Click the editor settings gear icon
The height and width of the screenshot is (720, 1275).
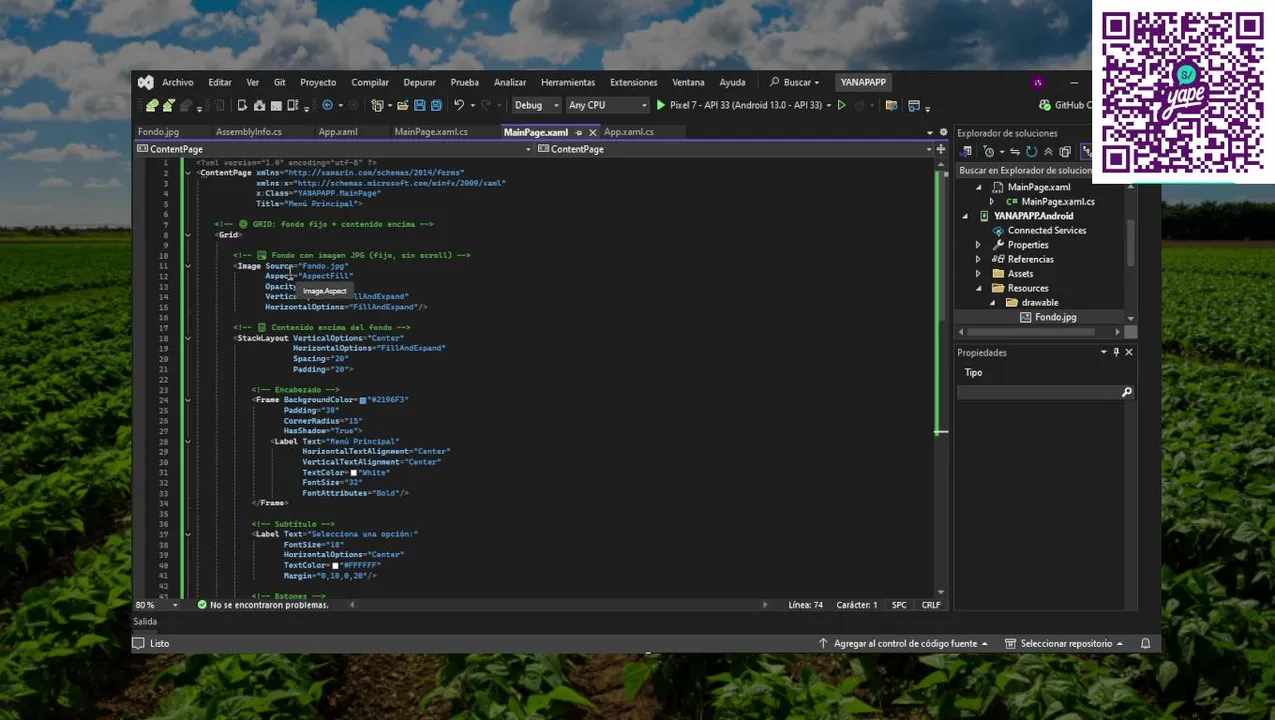pyautogui.click(x=943, y=132)
